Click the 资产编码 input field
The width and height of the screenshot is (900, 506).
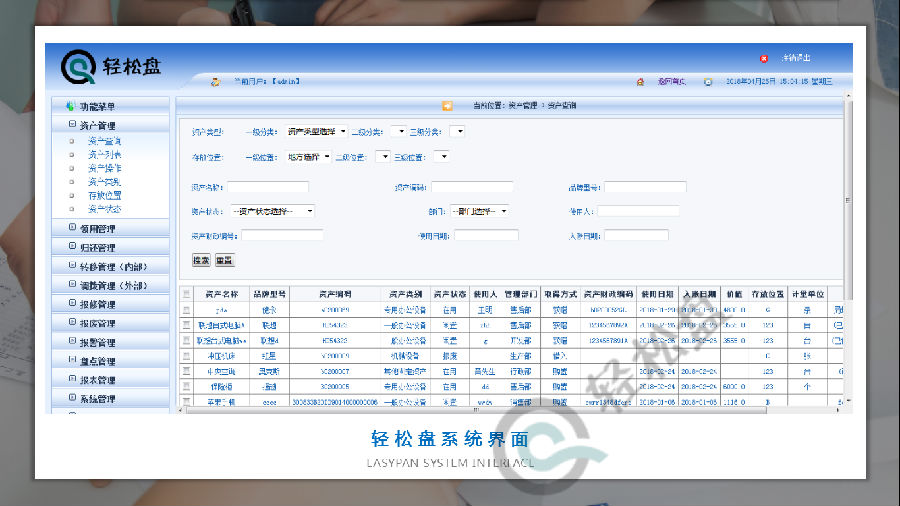point(472,187)
